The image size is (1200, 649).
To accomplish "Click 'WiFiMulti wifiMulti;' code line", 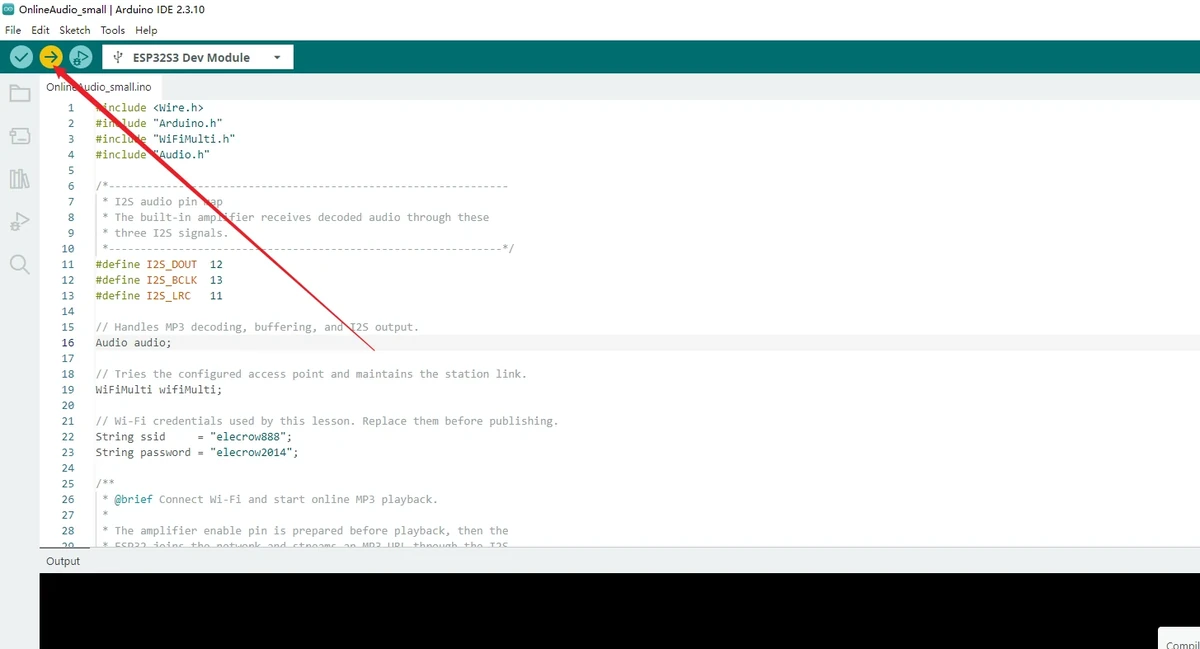I will coord(159,390).
